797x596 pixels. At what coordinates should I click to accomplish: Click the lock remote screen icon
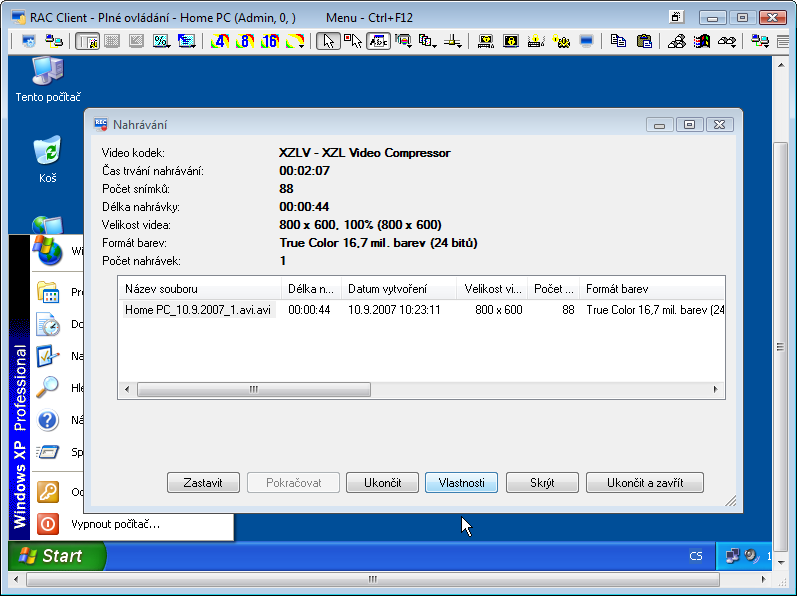click(511, 41)
